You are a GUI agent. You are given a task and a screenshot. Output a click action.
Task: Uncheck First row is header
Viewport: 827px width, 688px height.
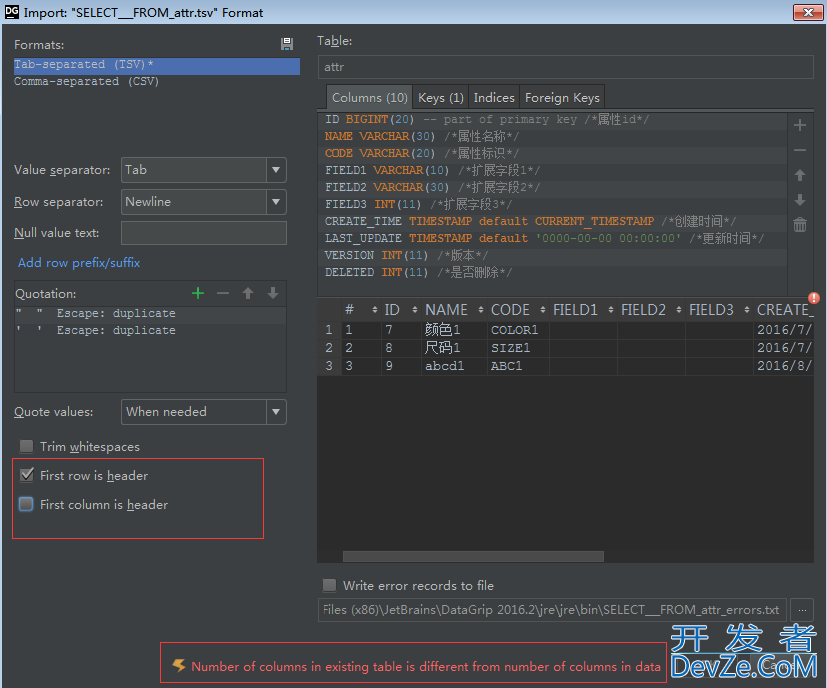click(26, 475)
